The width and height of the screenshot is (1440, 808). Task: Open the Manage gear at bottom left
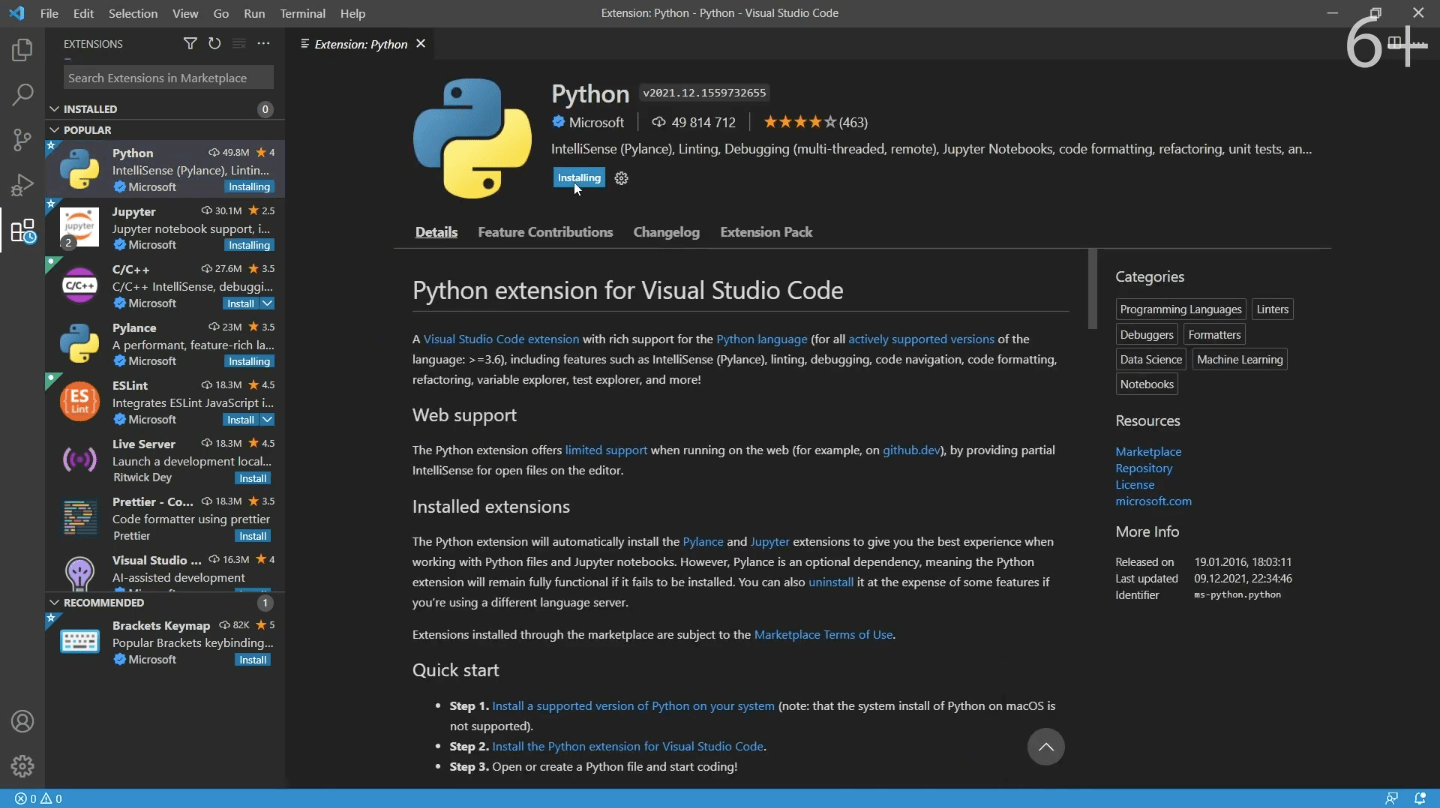pos(22,767)
